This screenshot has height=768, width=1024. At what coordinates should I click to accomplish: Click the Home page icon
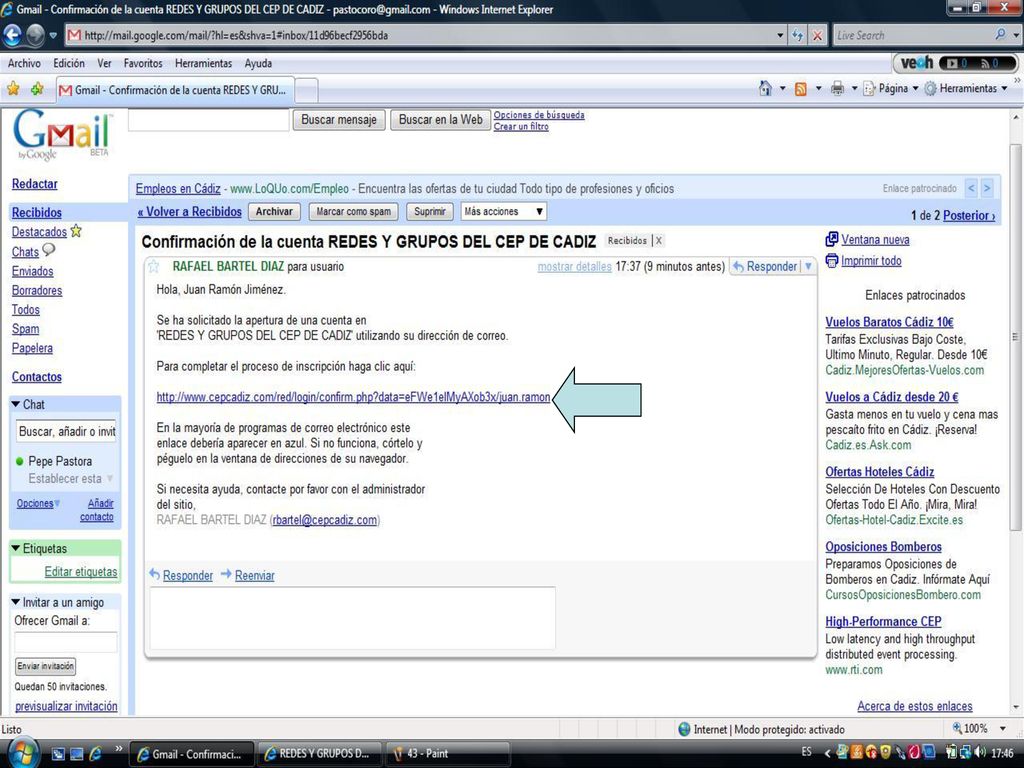(x=765, y=88)
